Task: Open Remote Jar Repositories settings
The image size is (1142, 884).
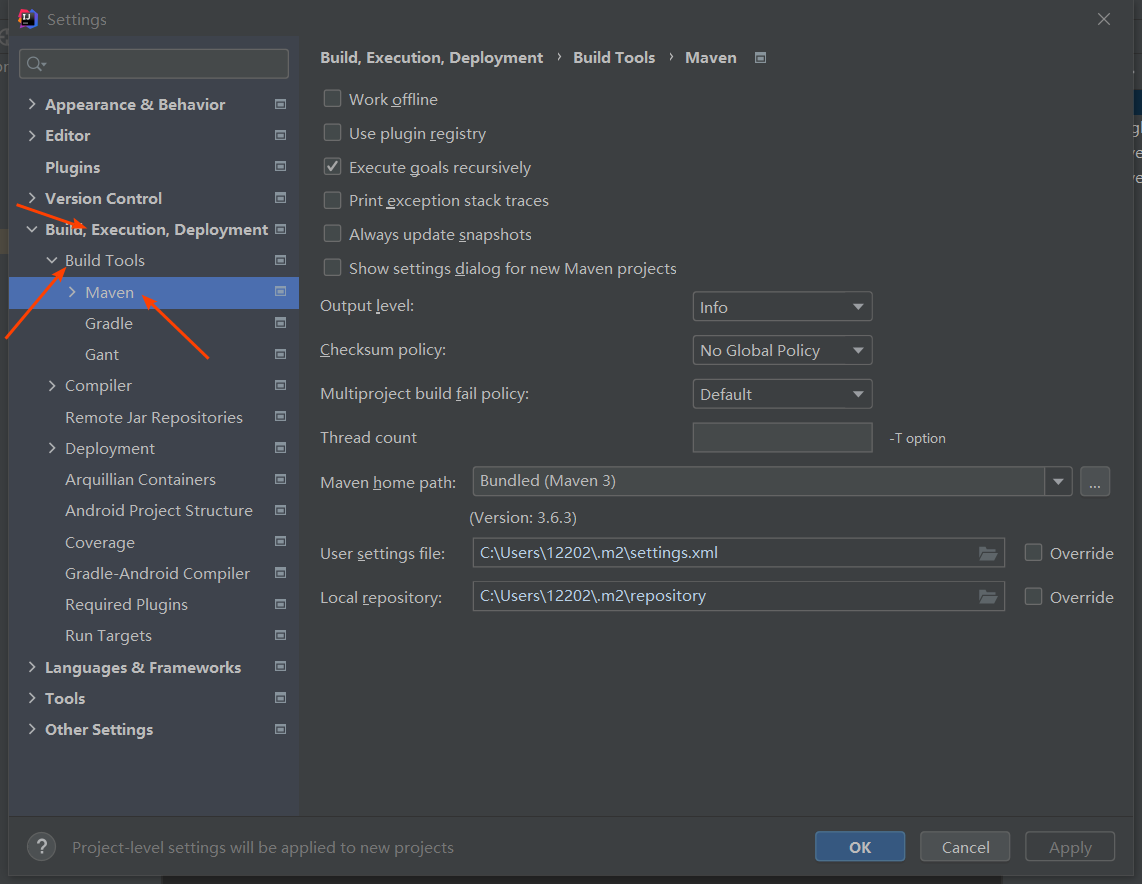Action: (x=154, y=417)
